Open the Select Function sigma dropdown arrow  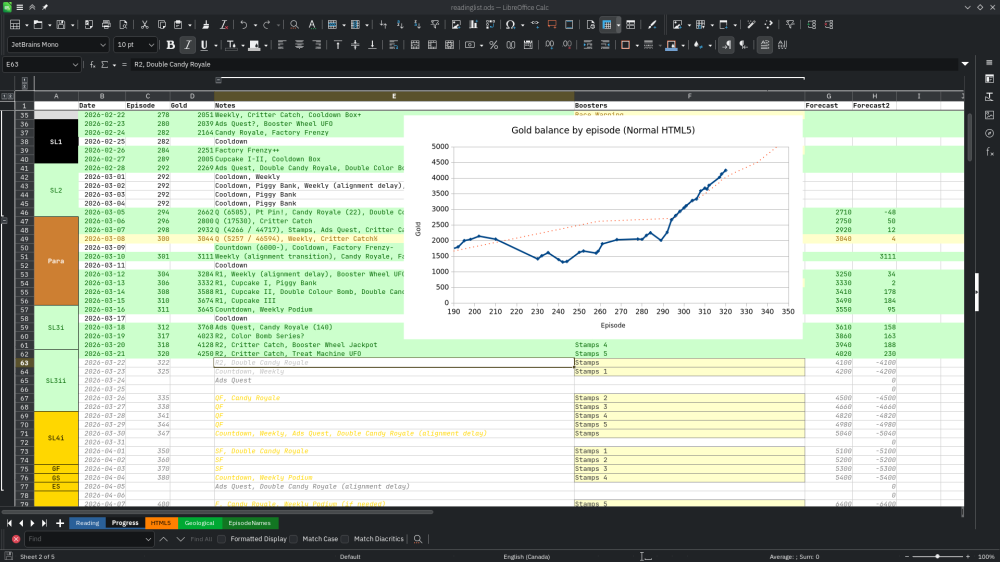coord(114,64)
